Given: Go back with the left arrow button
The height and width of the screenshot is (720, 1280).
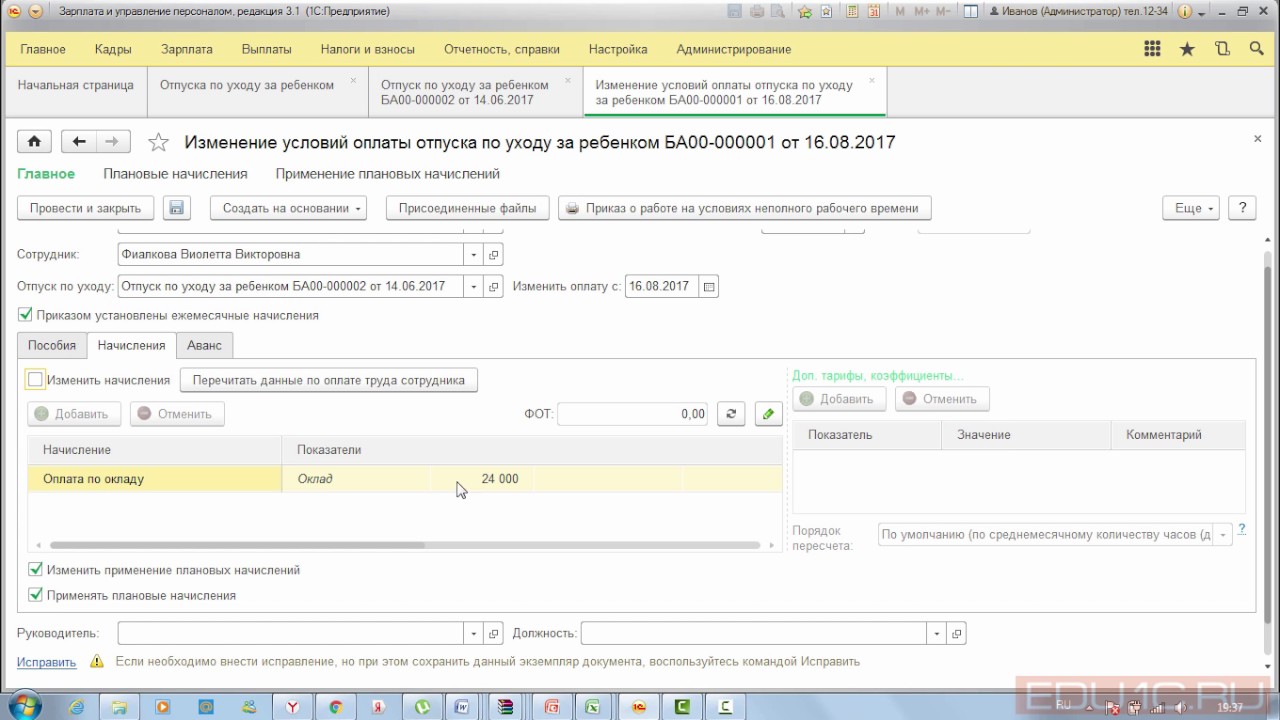Looking at the screenshot, I should 79,142.
